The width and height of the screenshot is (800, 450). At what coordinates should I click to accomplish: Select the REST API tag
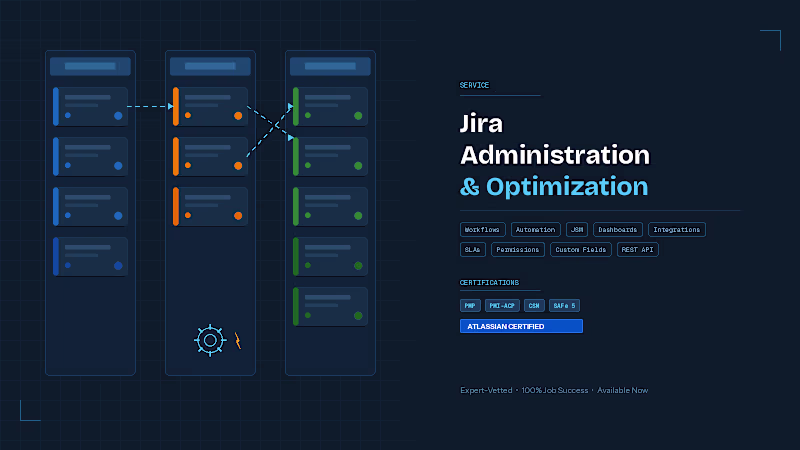[637, 249]
